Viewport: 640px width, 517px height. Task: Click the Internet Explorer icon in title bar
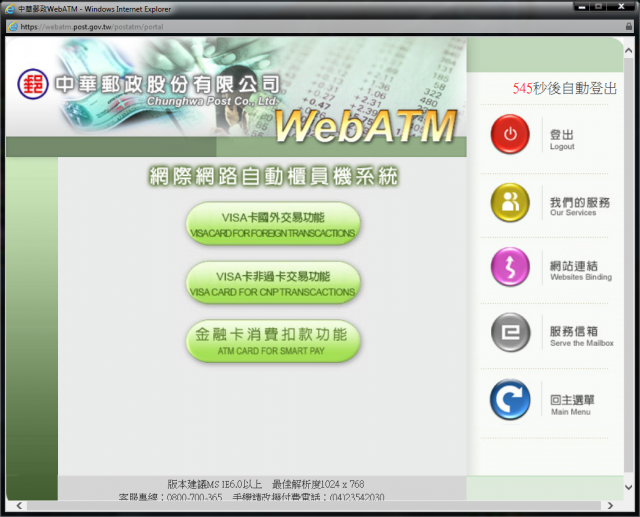(x=9, y=9)
